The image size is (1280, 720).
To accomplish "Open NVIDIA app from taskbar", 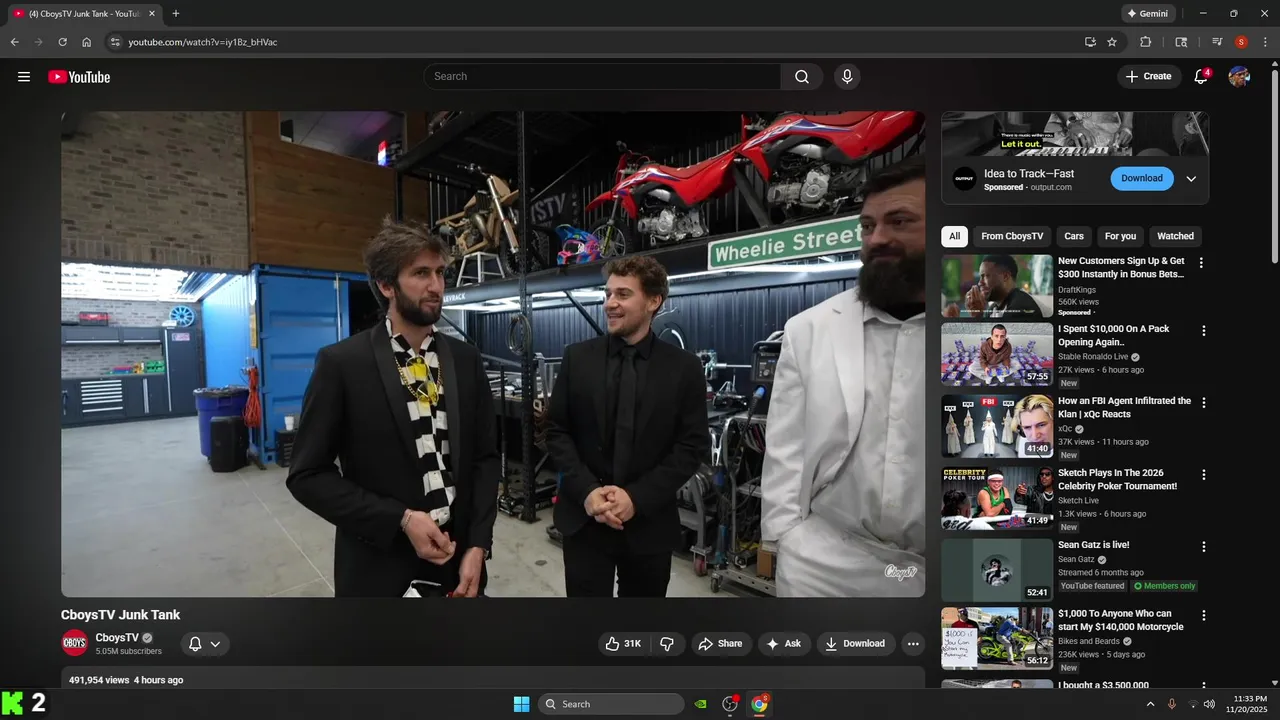I will click(701, 704).
